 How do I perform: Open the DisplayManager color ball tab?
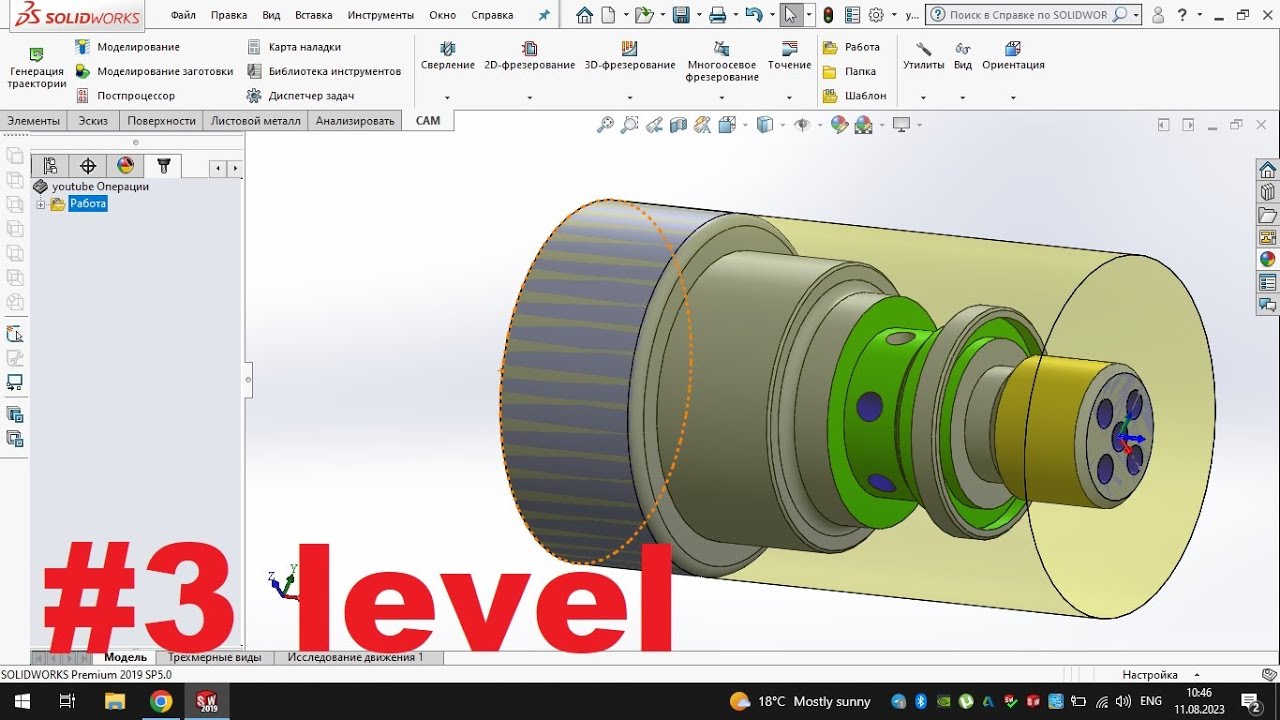point(125,166)
